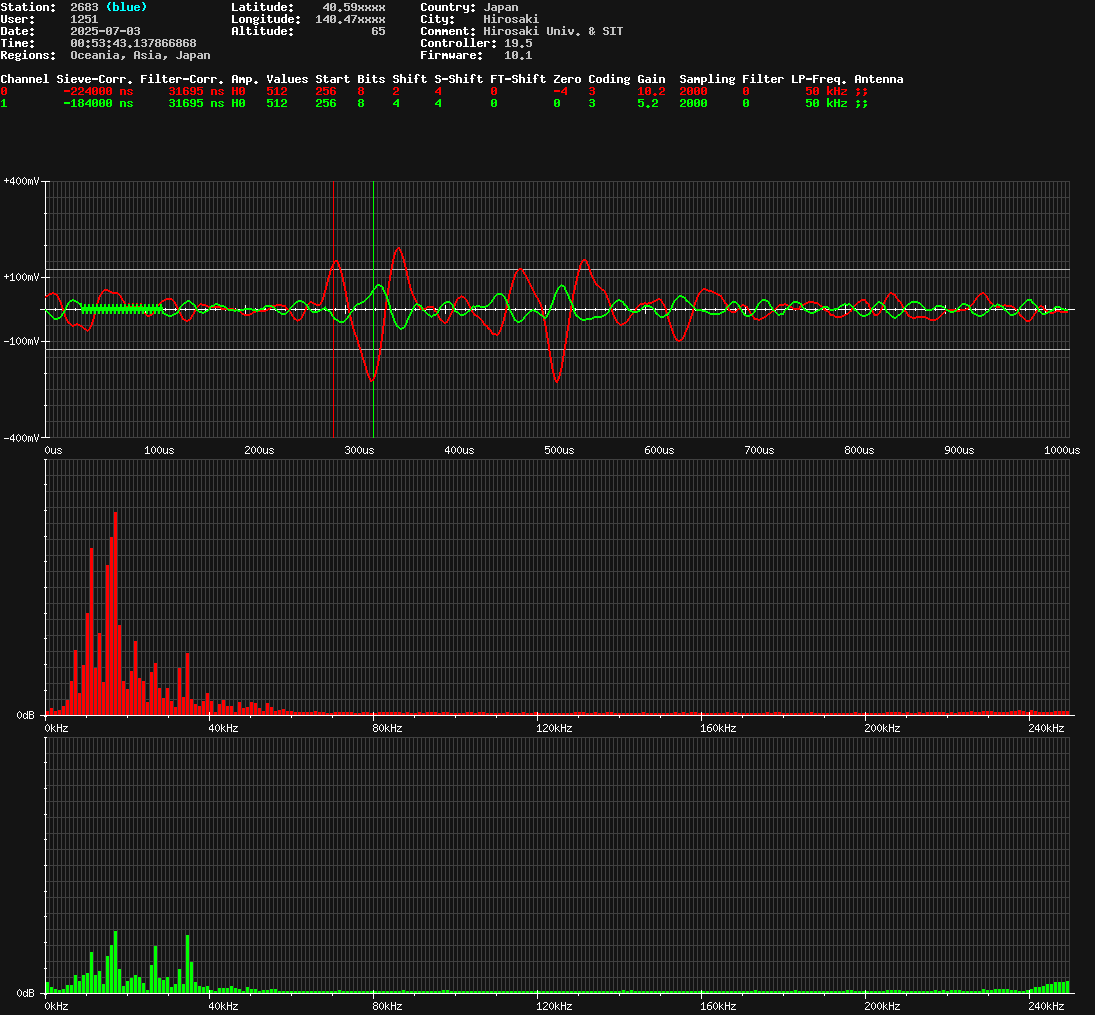Click the "Antenna" column header
This screenshot has width=1095, height=1015.
pyautogui.click(x=879, y=79)
